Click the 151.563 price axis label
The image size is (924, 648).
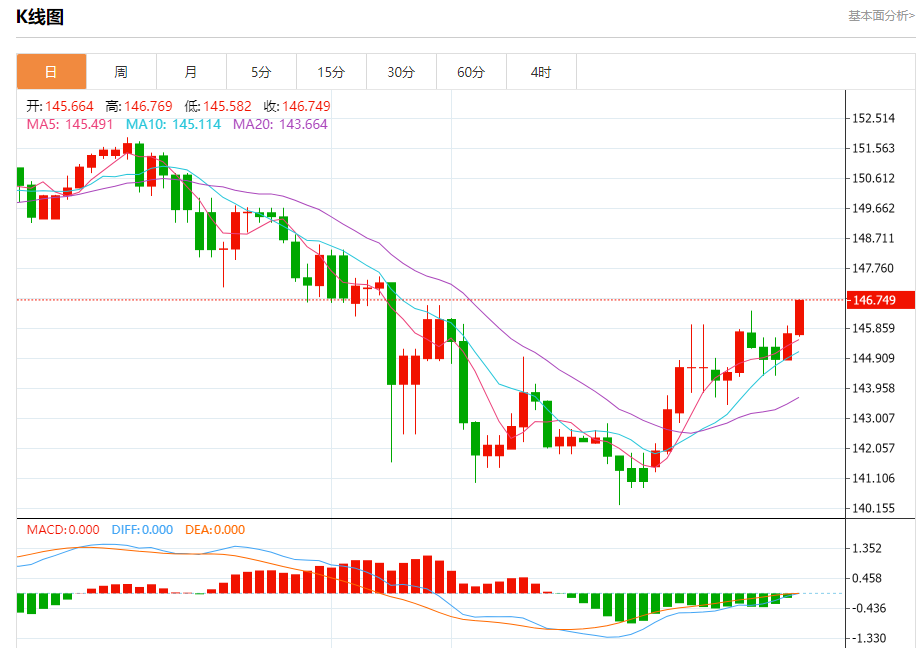pos(873,148)
